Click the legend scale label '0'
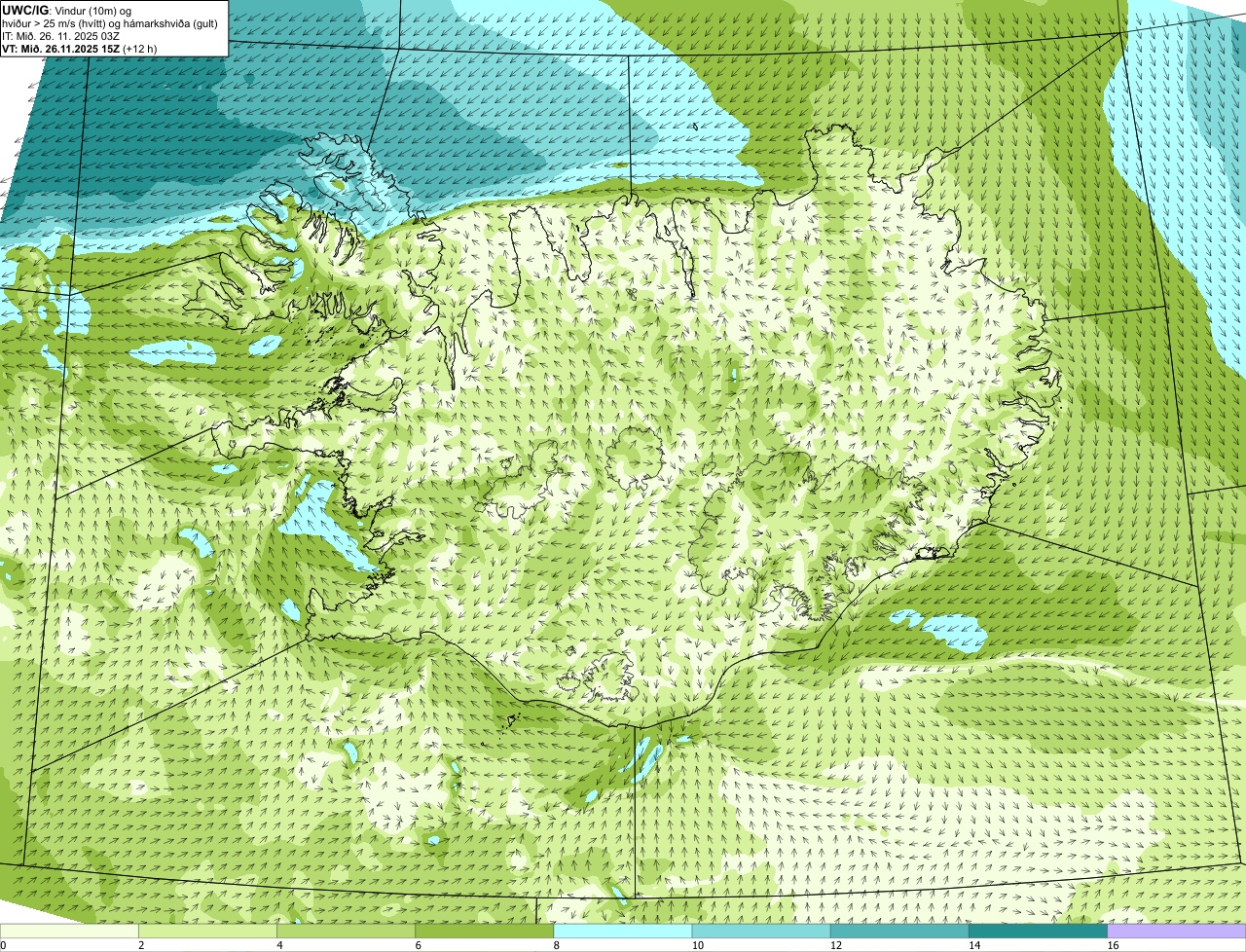Screen dimensions: 1246x952 click(3, 945)
